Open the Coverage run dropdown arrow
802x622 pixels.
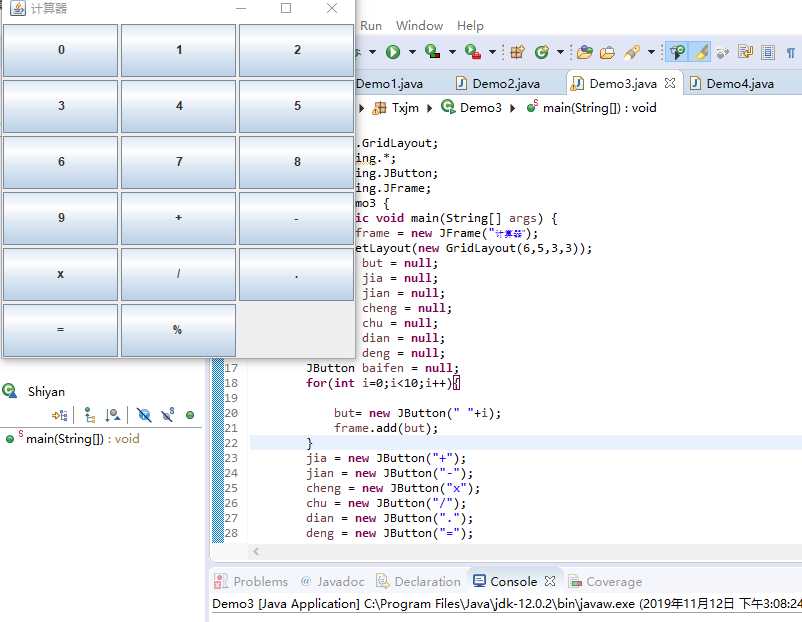(x=452, y=52)
